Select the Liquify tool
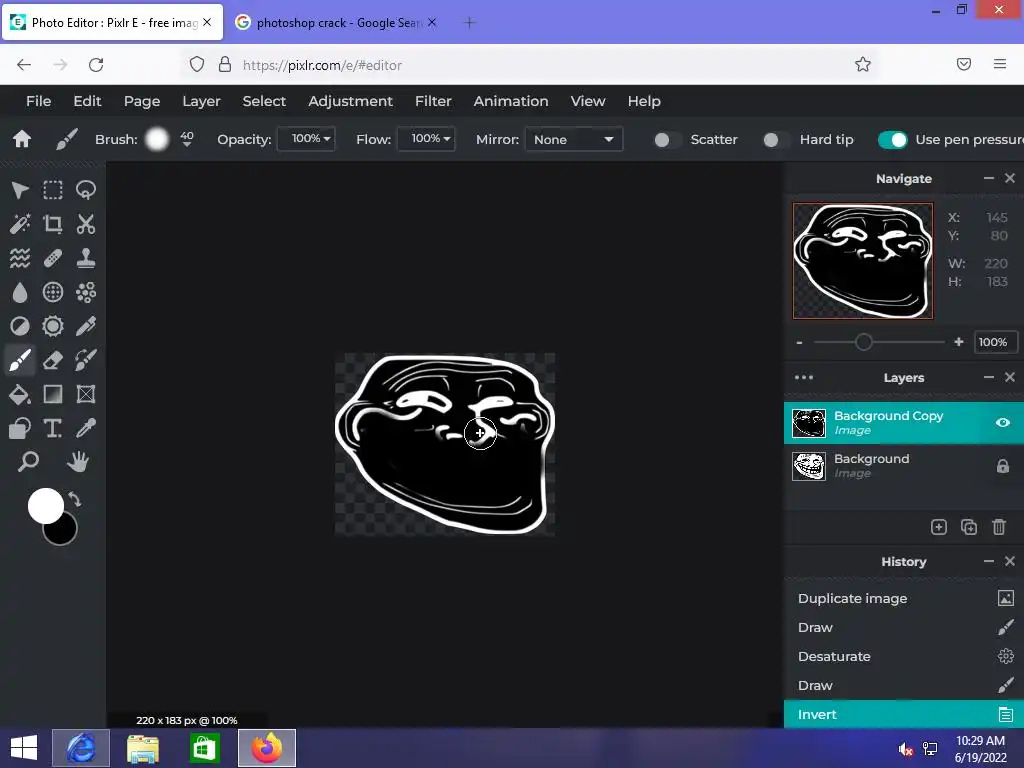This screenshot has width=1024, height=768. 20,258
